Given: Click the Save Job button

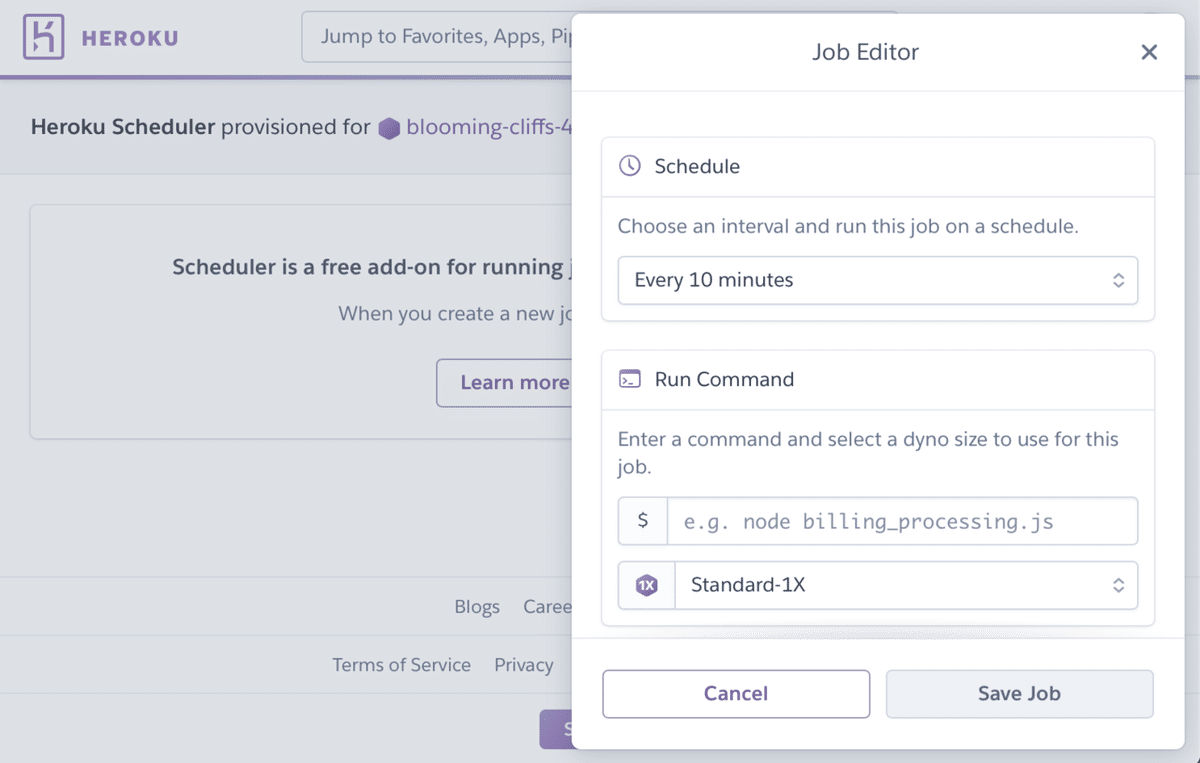Looking at the screenshot, I should click(x=1019, y=694).
